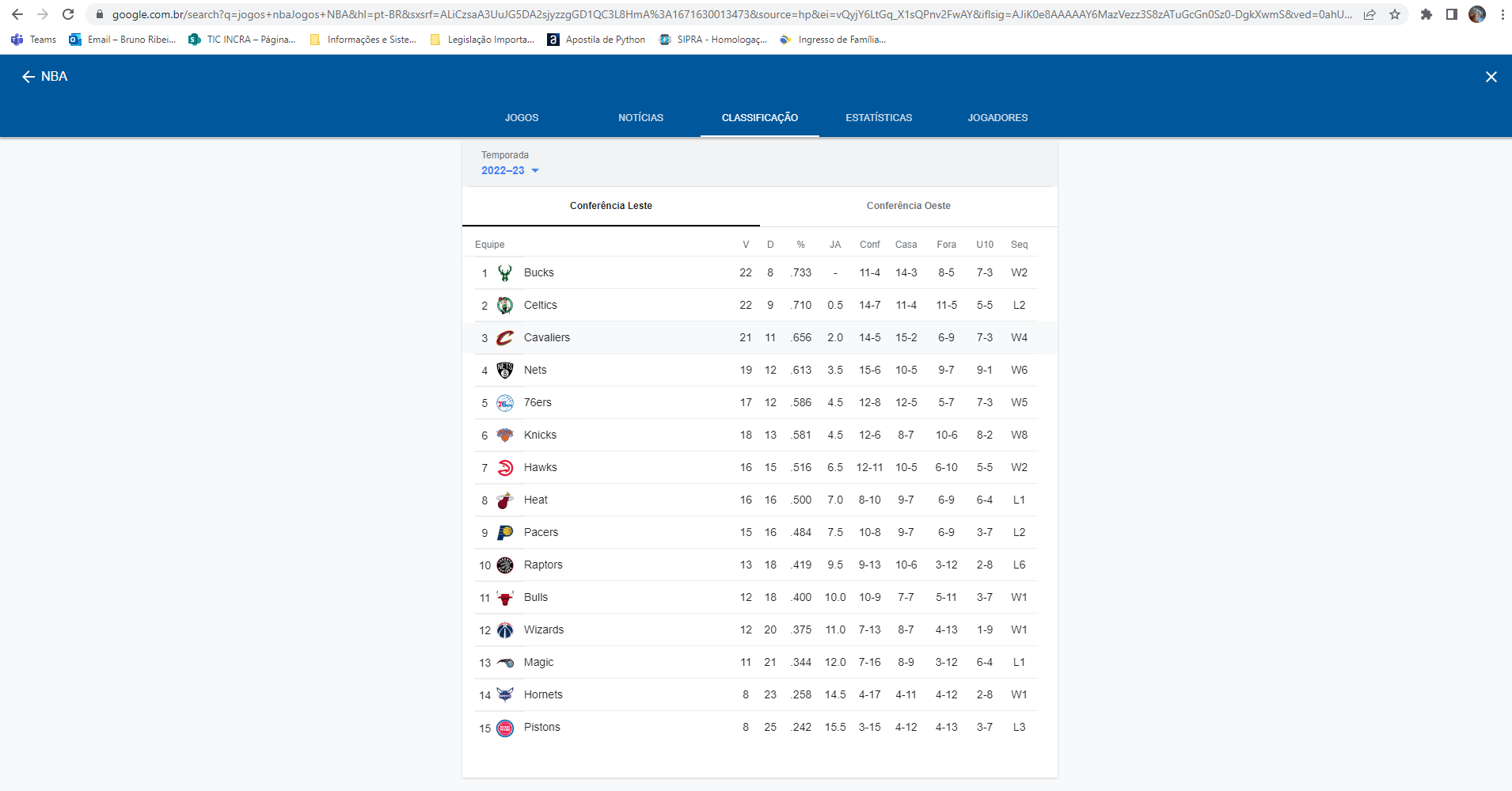The image size is (1512, 791).
Task: Click the Bucks team logo
Action: (x=505, y=273)
